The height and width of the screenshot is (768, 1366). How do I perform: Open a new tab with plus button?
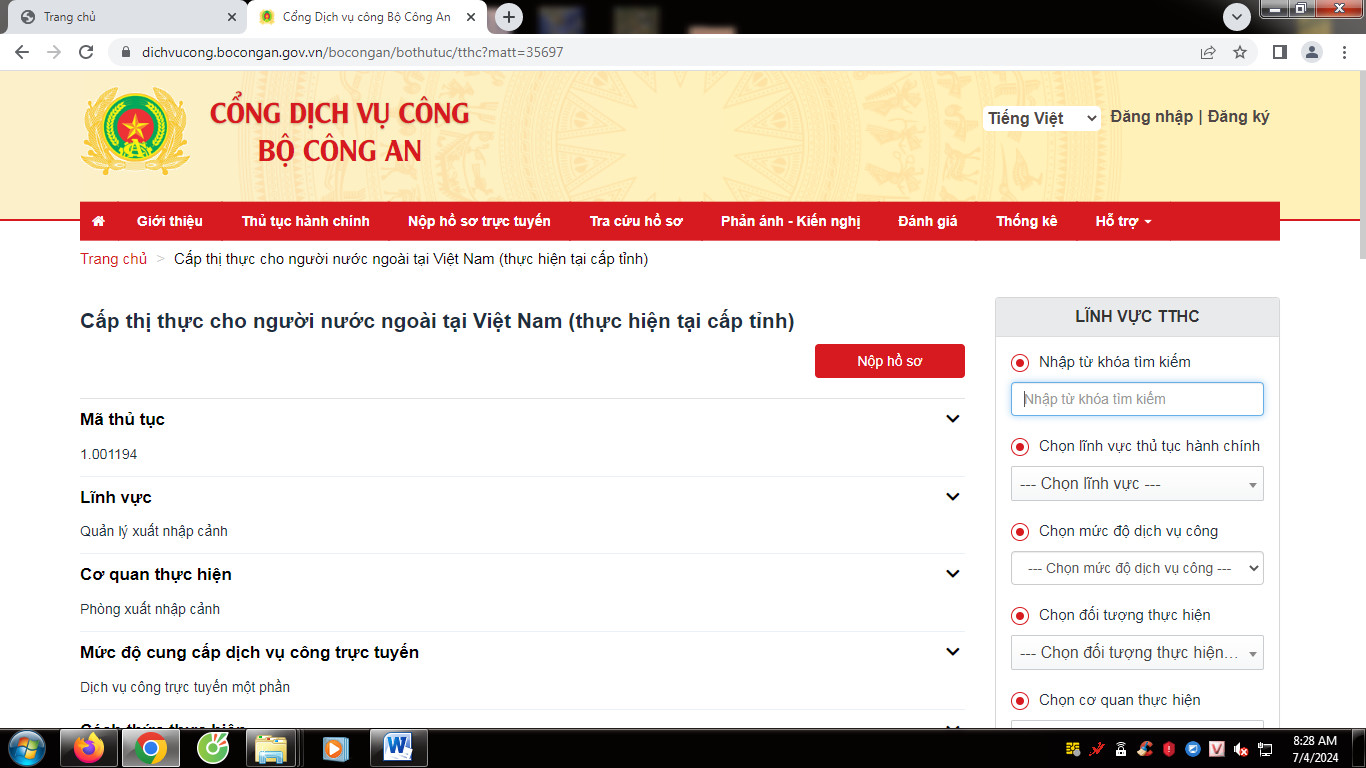[509, 17]
